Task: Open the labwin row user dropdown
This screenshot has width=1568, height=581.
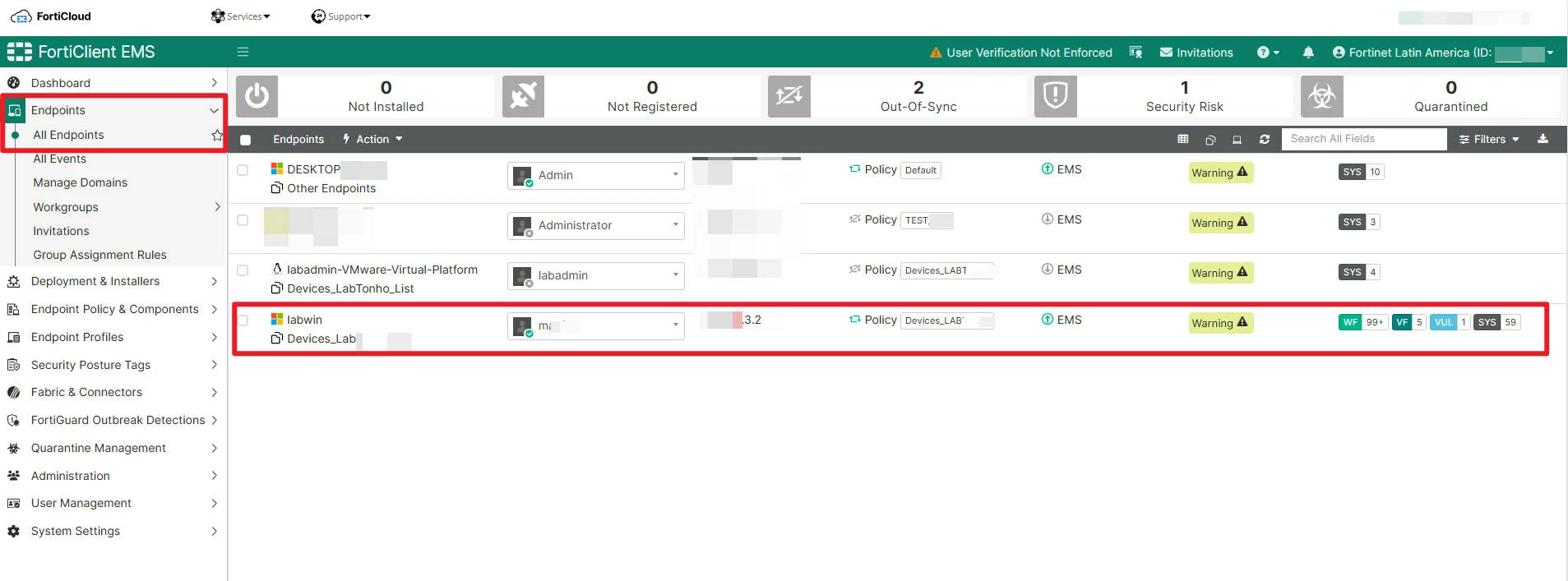Action: [x=596, y=326]
